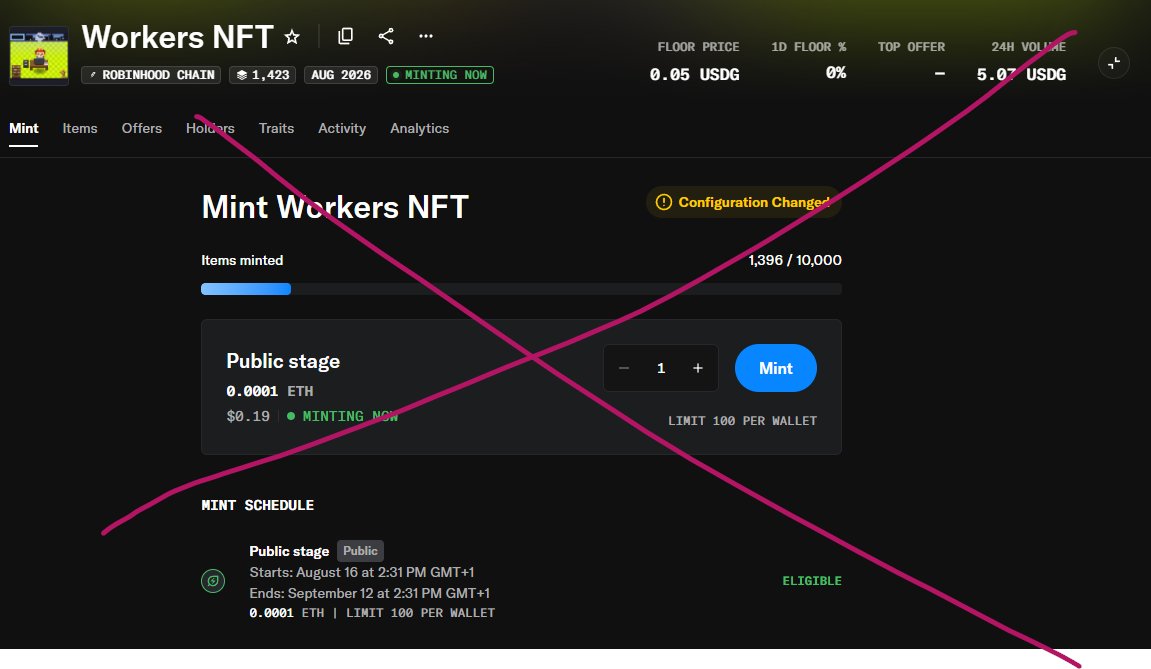Click the LIMIT 100 PER WALLET text under Mint
Image resolution: width=1151 pixels, height=669 pixels.
742,421
